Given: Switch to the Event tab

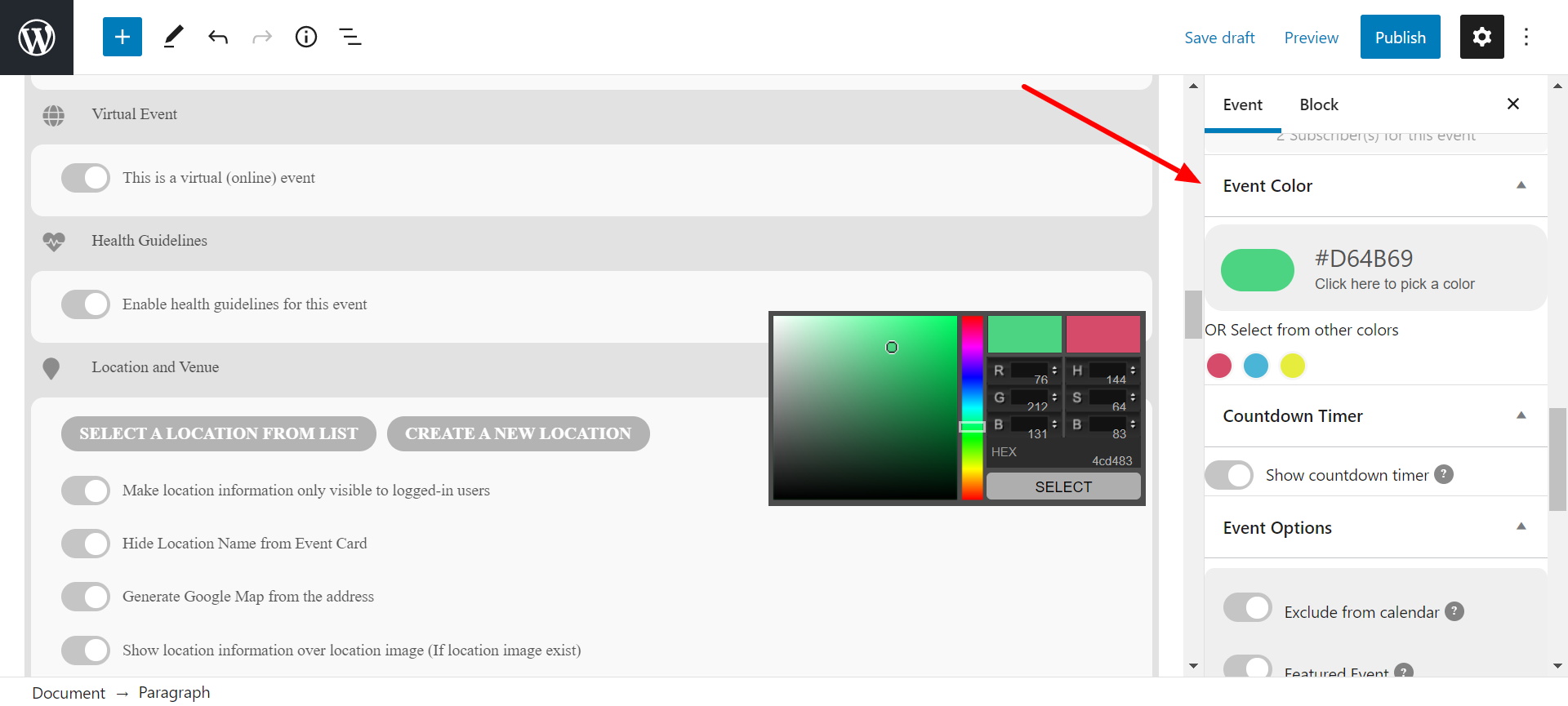Looking at the screenshot, I should [x=1242, y=104].
